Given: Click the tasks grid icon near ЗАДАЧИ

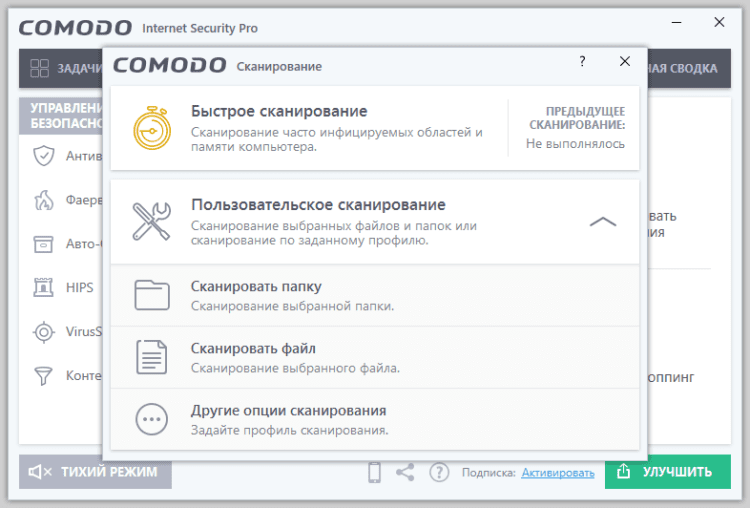Looking at the screenshot, I should (x=40, y=68).
